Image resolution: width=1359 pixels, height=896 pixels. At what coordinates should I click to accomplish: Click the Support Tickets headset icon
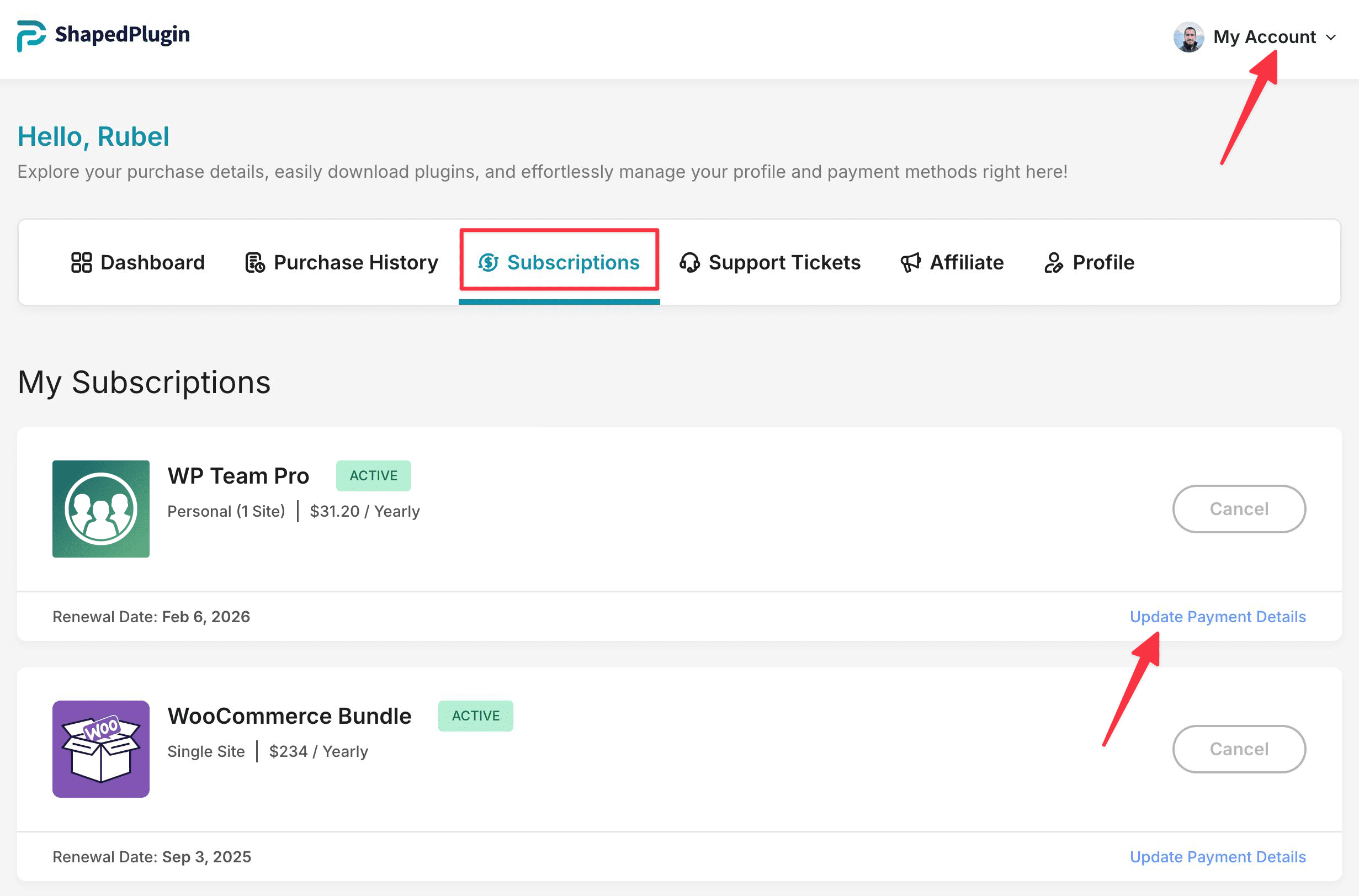pyautogui.click(x=689, y=262)
